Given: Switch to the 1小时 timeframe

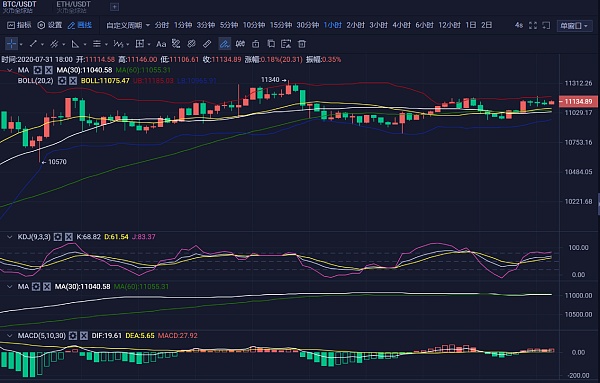Looking at the screenshot, I should tap(333, 25).
